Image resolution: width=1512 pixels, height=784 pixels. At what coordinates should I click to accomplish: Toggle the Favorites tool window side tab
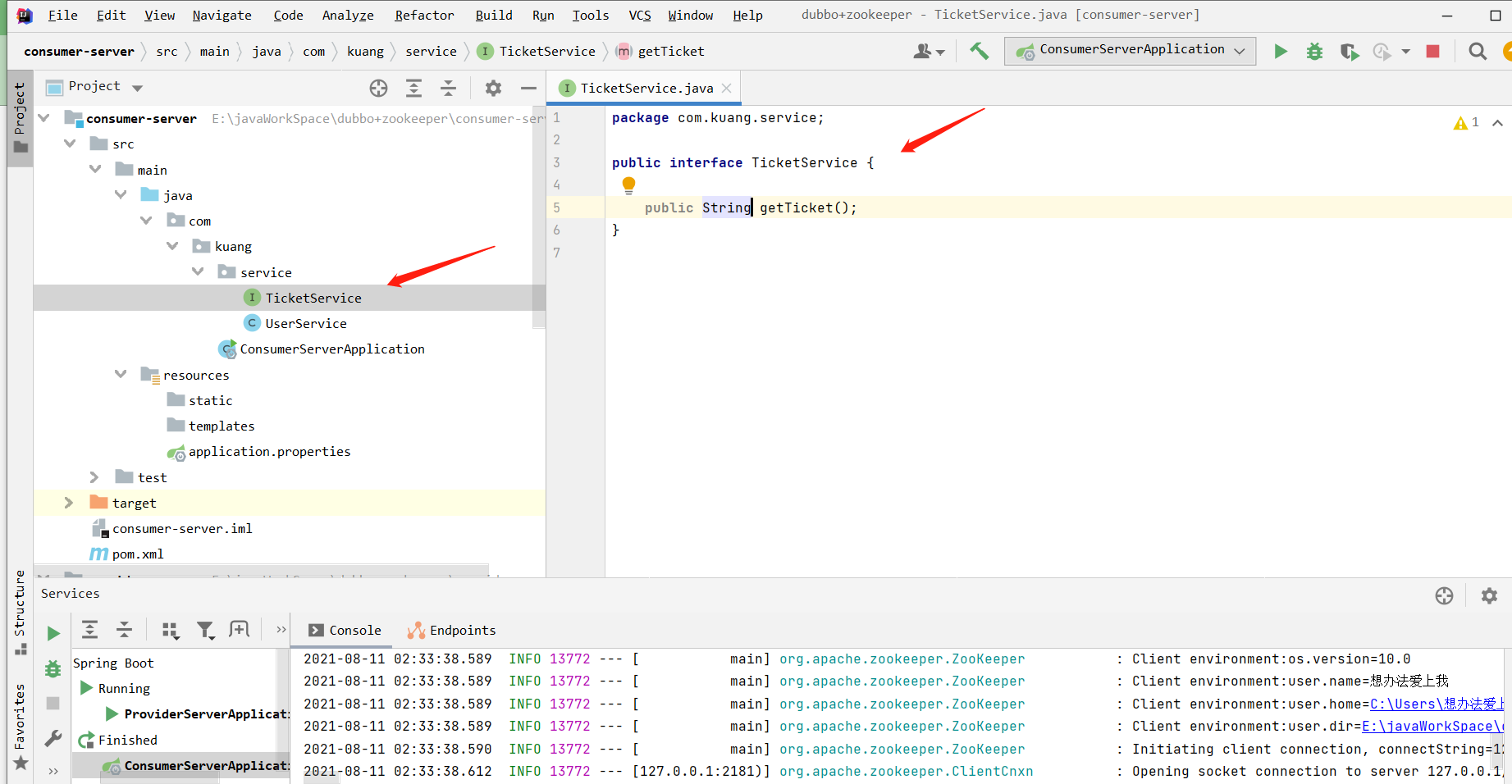(20, 727)
